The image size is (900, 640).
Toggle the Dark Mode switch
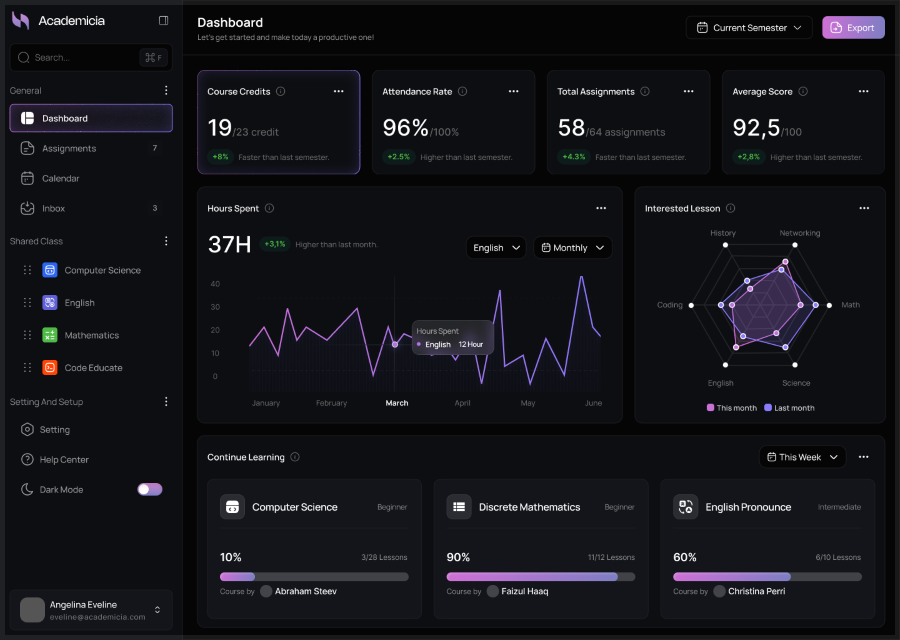150,490
